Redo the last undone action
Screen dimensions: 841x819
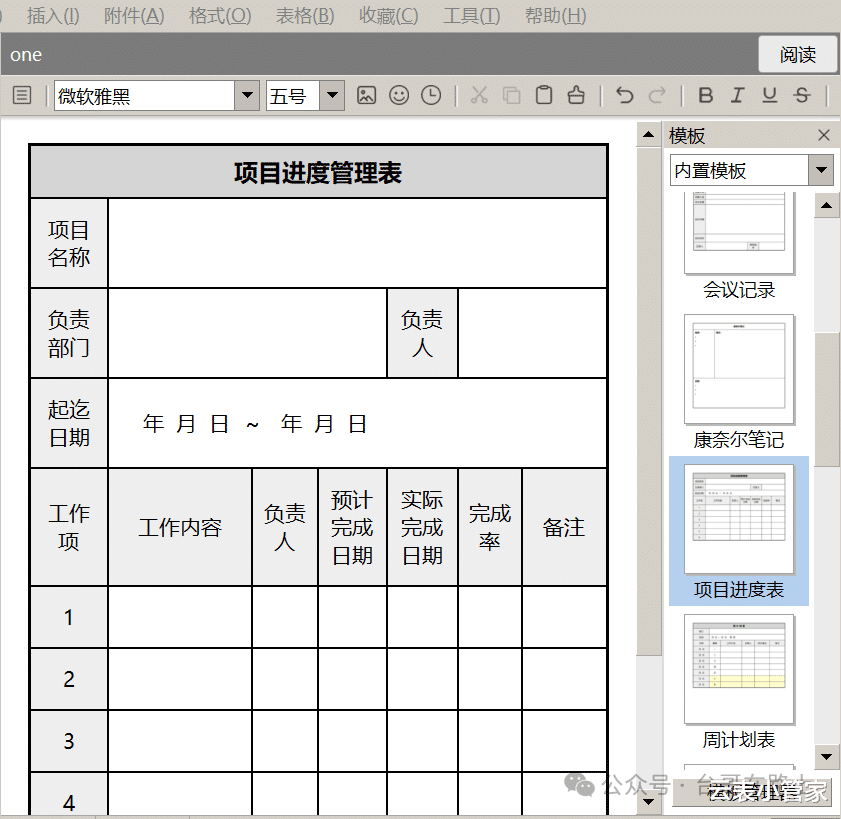(x=656, y=95)
